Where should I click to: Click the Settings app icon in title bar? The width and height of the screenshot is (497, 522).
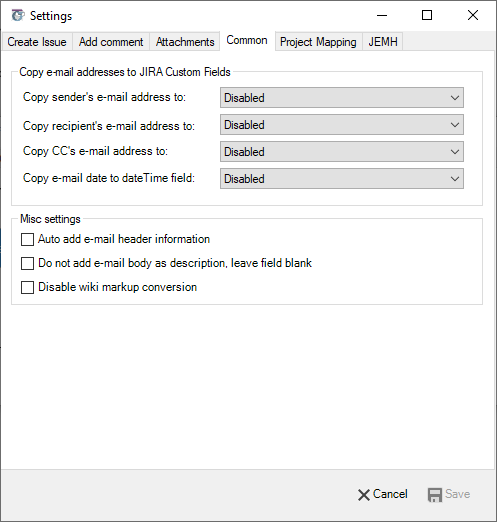click(x=18, y=15)
